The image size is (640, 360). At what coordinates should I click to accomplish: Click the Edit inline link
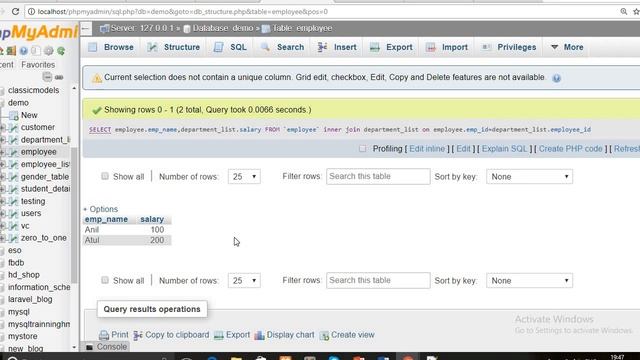click(427, 149)
